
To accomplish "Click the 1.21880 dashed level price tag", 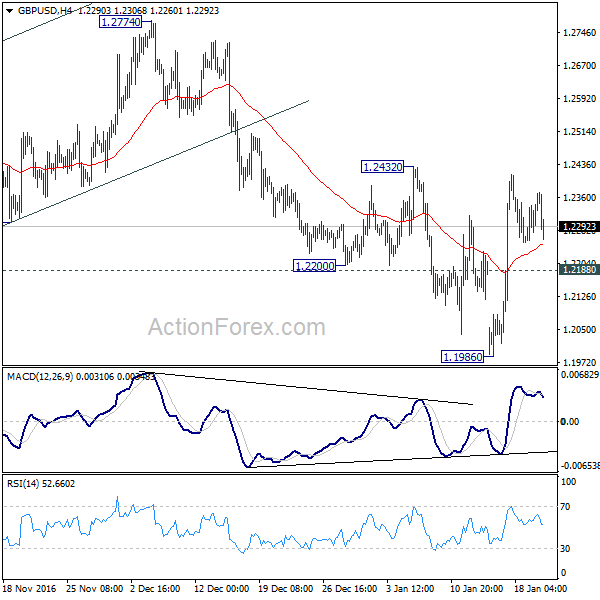I will pos(579,270).
